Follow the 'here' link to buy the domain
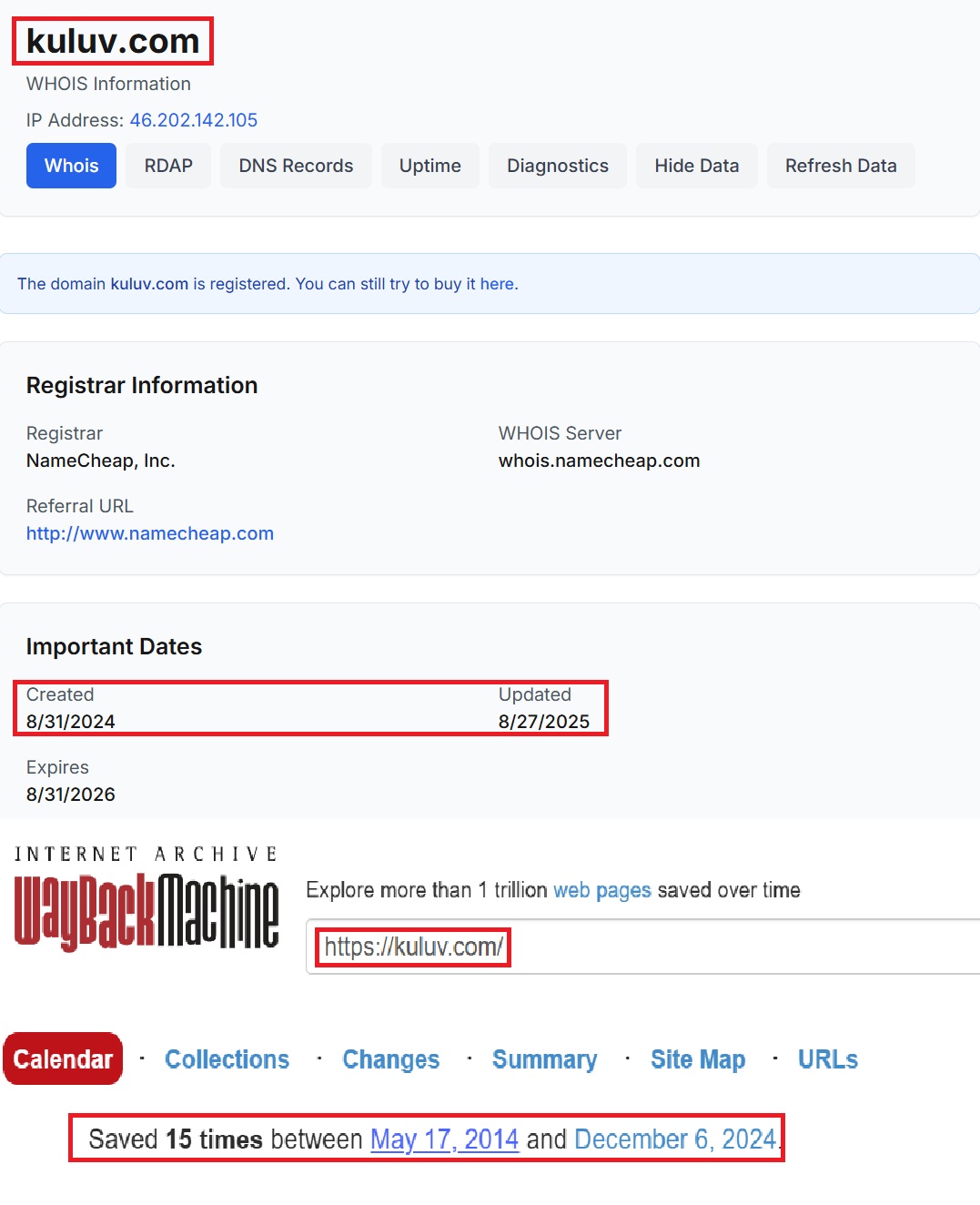Screen dimensions: 980x1205 (x=497, y=284)
